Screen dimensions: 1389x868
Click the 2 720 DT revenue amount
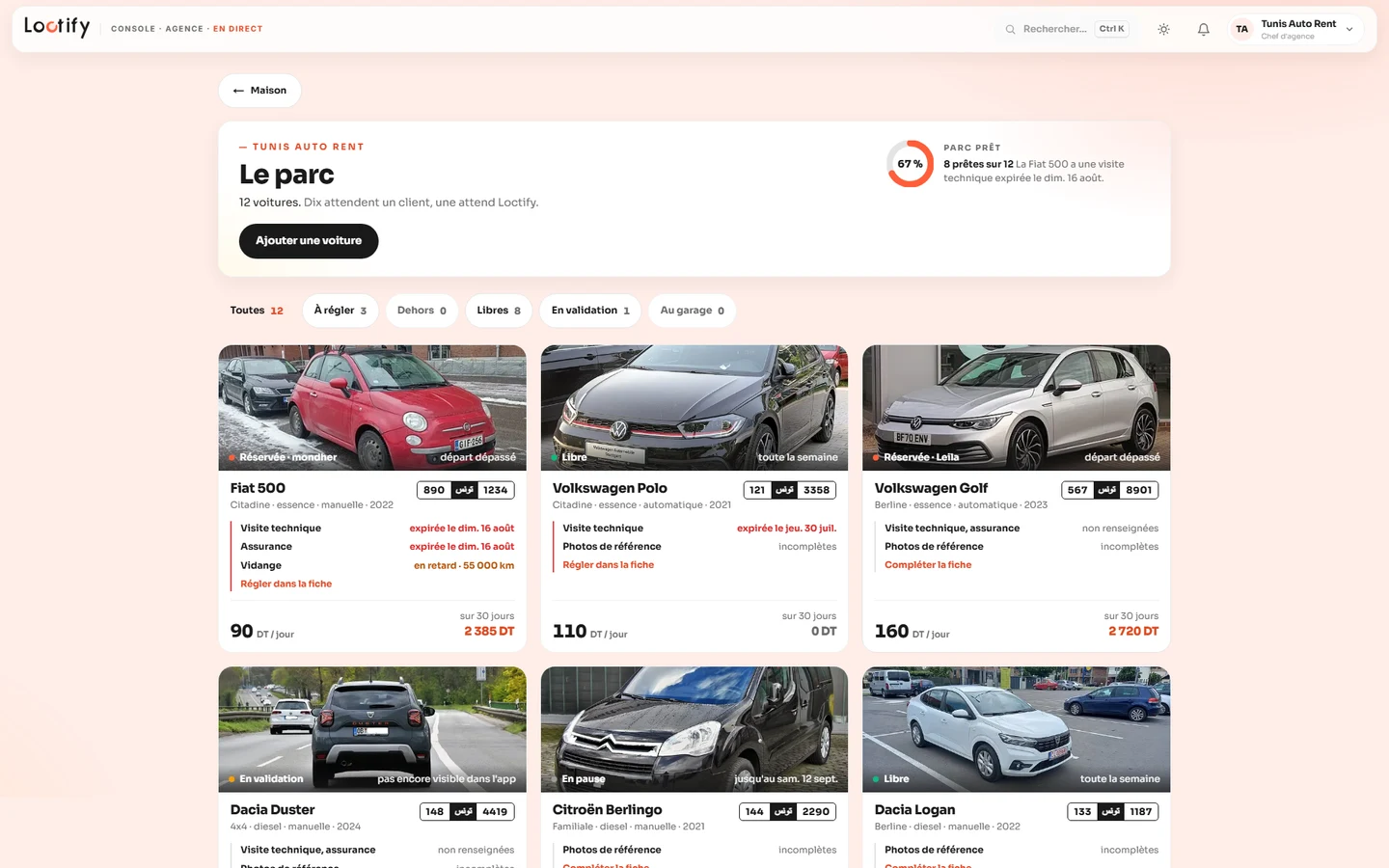click(1133, 632)
